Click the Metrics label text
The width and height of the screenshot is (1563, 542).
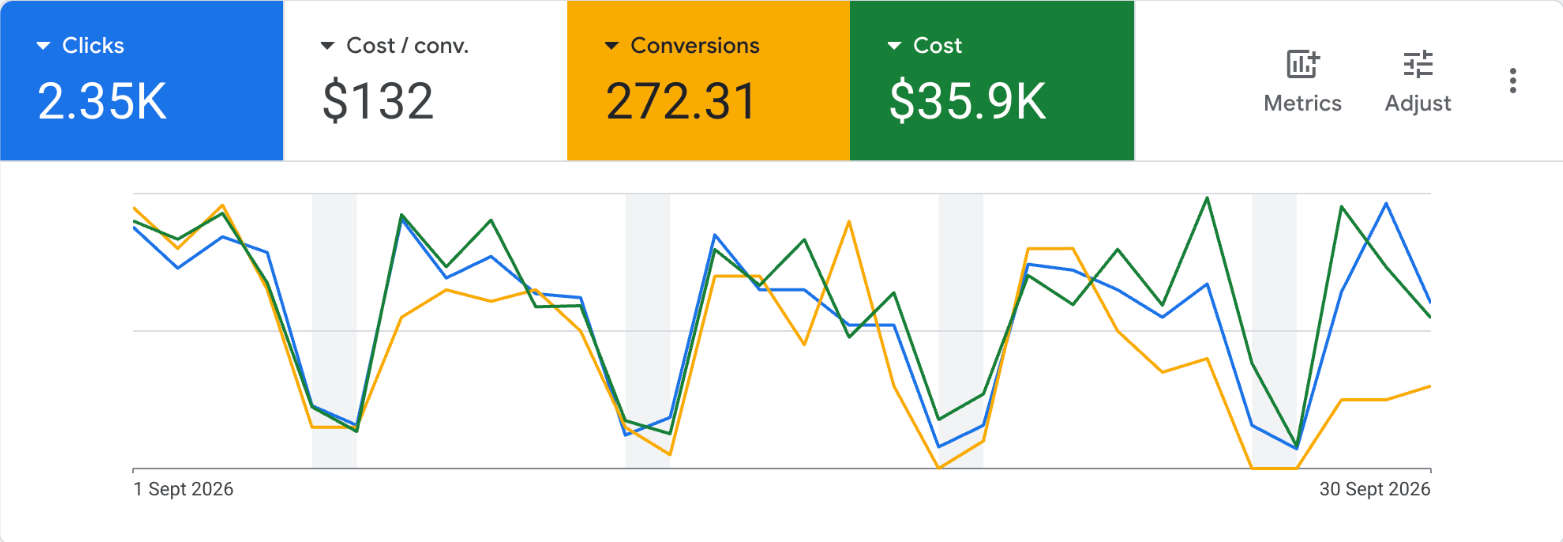pyautogui.click(x=1303, y=103)
